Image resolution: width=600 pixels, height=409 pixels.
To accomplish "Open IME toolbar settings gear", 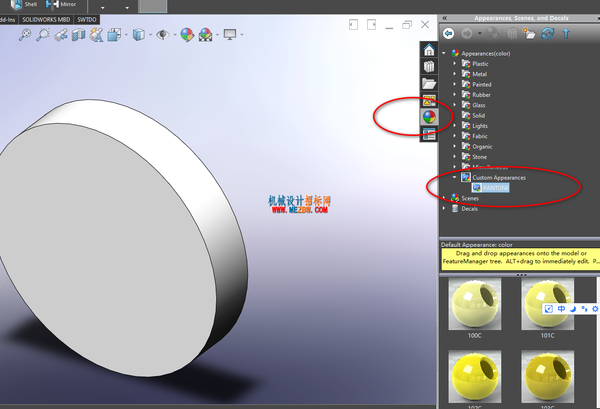I will click(x=595, y=309).
